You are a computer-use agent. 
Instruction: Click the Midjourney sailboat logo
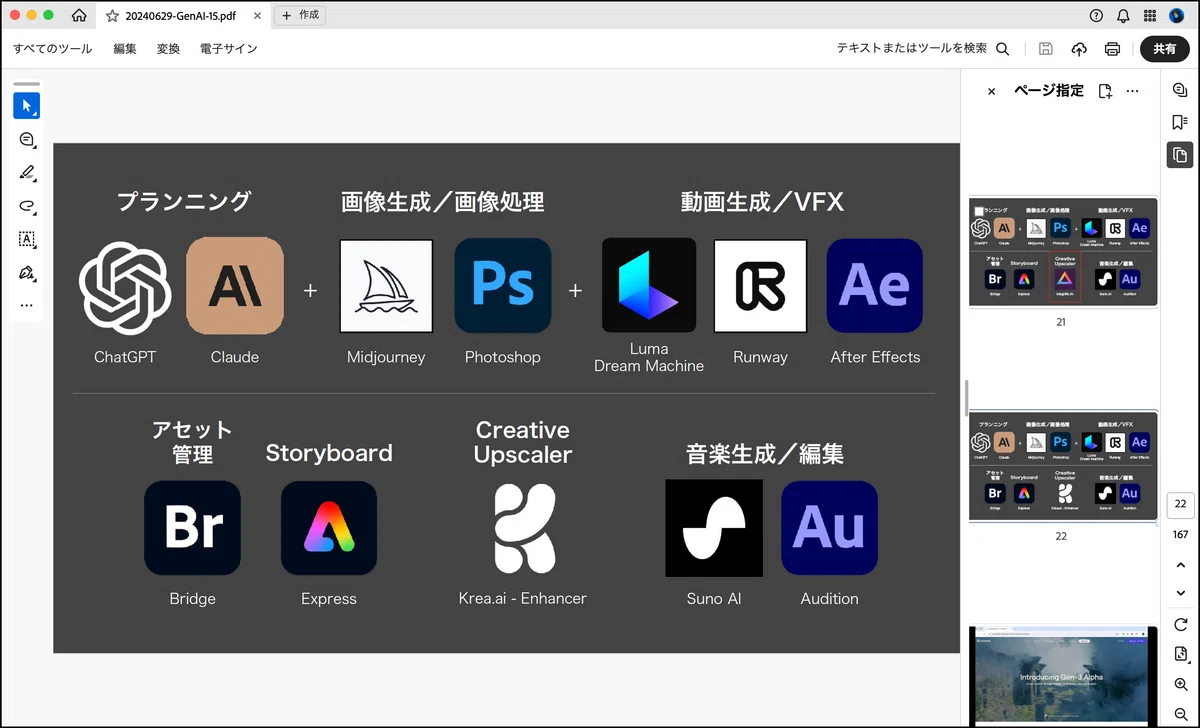click(x=386, y=286)
